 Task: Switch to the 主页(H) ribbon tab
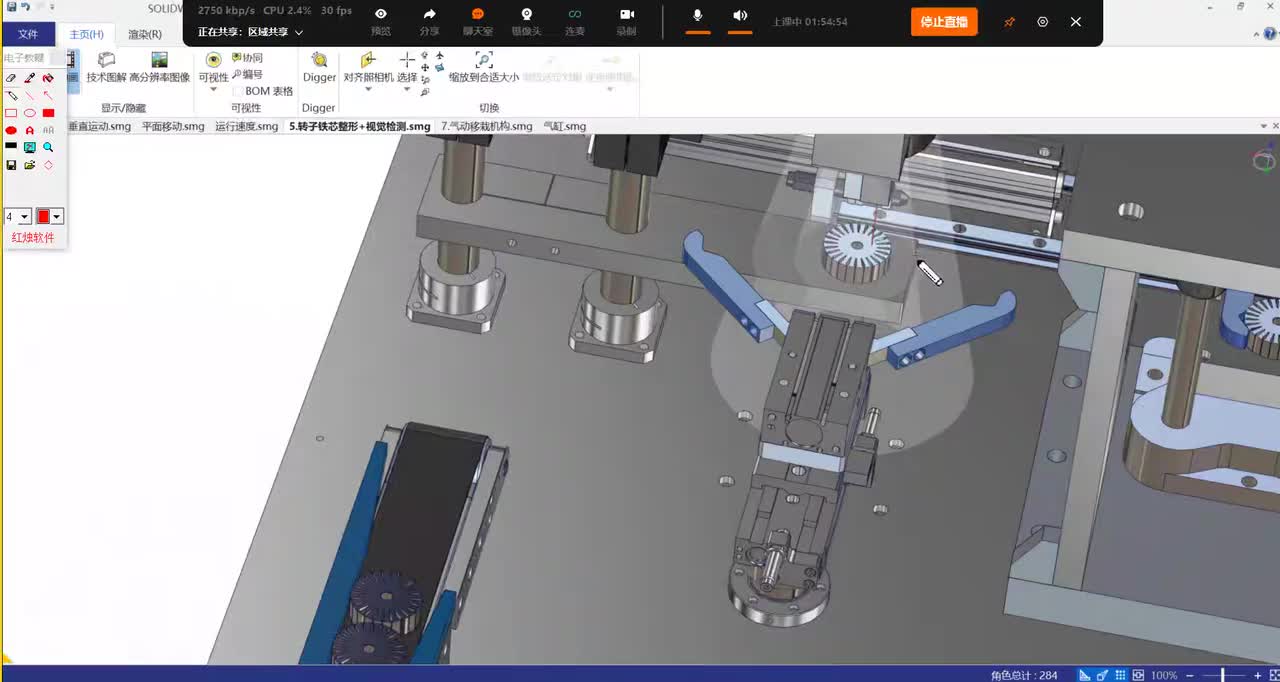pyautogui.click(x=86, y=34)
